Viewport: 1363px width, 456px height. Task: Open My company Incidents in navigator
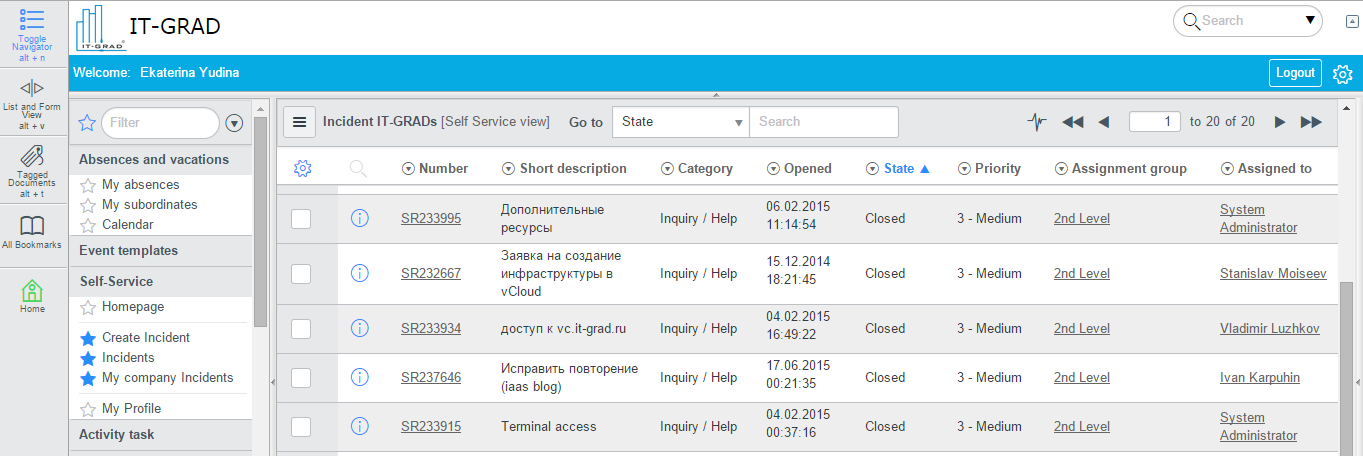pos(167,378)
